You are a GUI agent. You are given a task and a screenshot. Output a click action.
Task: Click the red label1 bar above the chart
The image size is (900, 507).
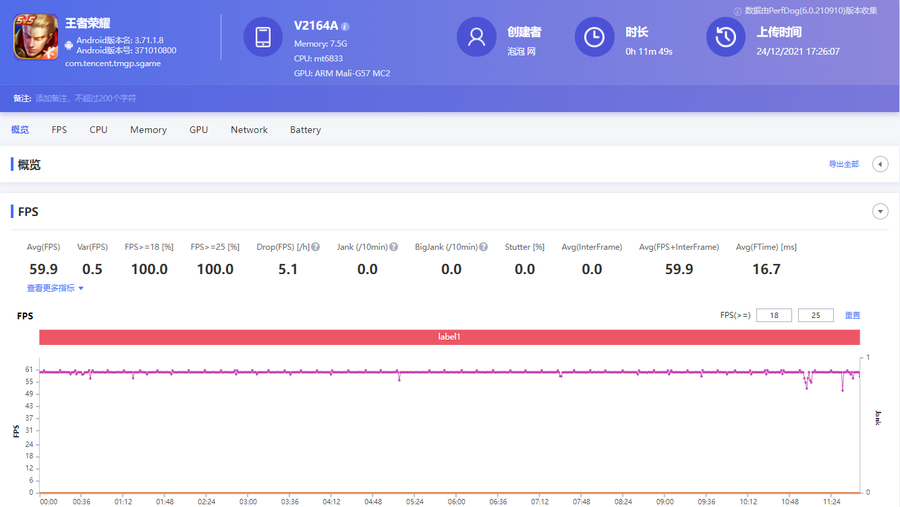(x=449, y=337)
